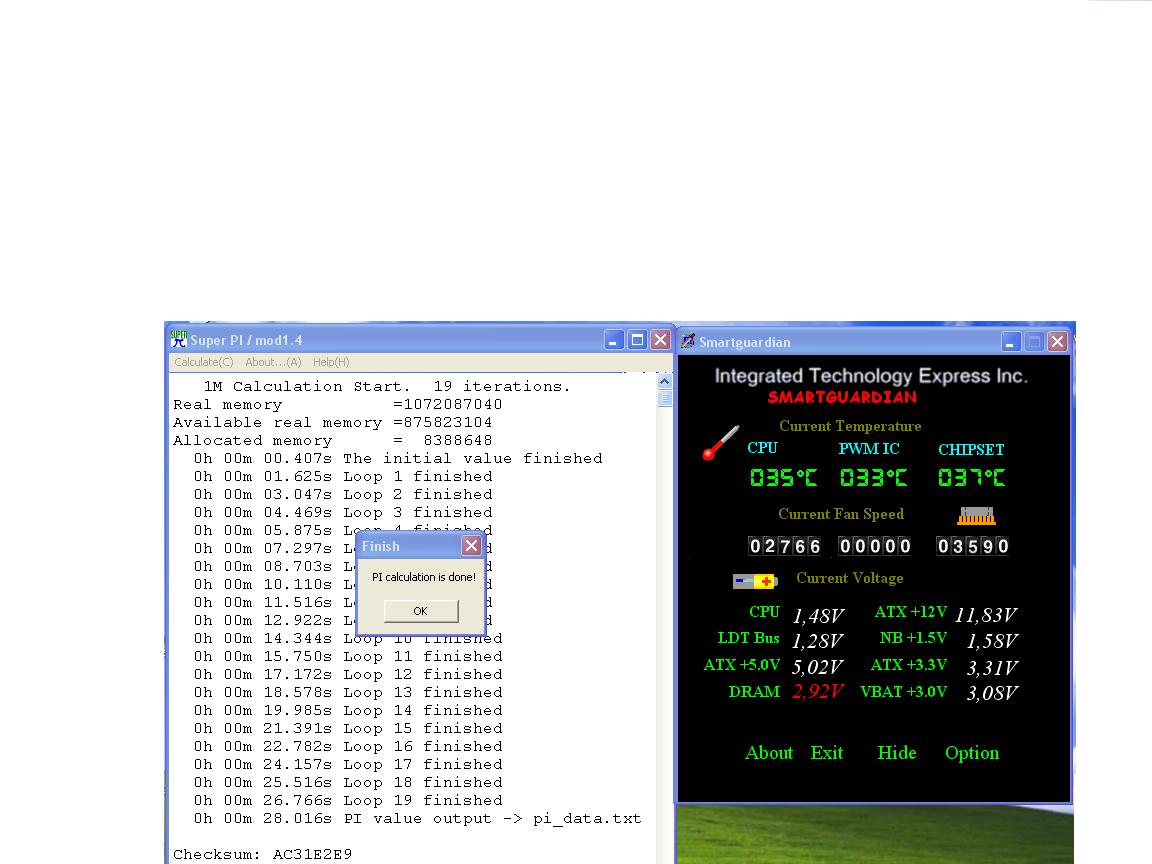Click the Allocated memory = 8388648 line
Screen dimensions: 1152x864
point(332,441)
